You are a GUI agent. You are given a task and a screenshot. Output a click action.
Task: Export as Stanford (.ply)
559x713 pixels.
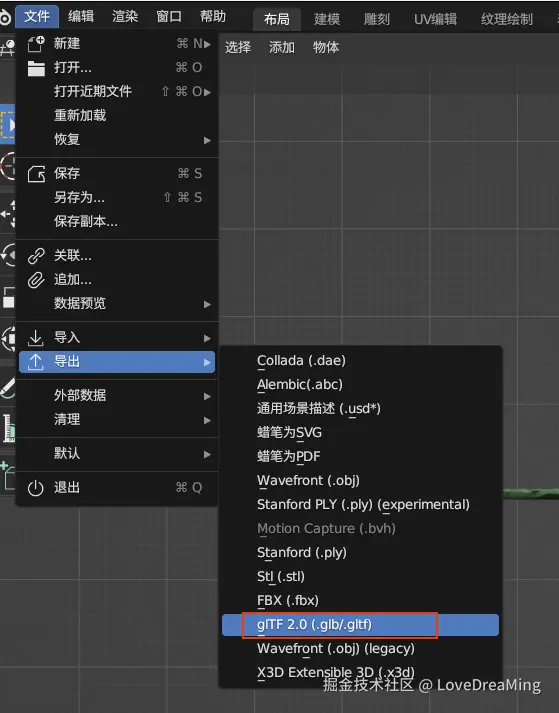[x=360, y=552]
